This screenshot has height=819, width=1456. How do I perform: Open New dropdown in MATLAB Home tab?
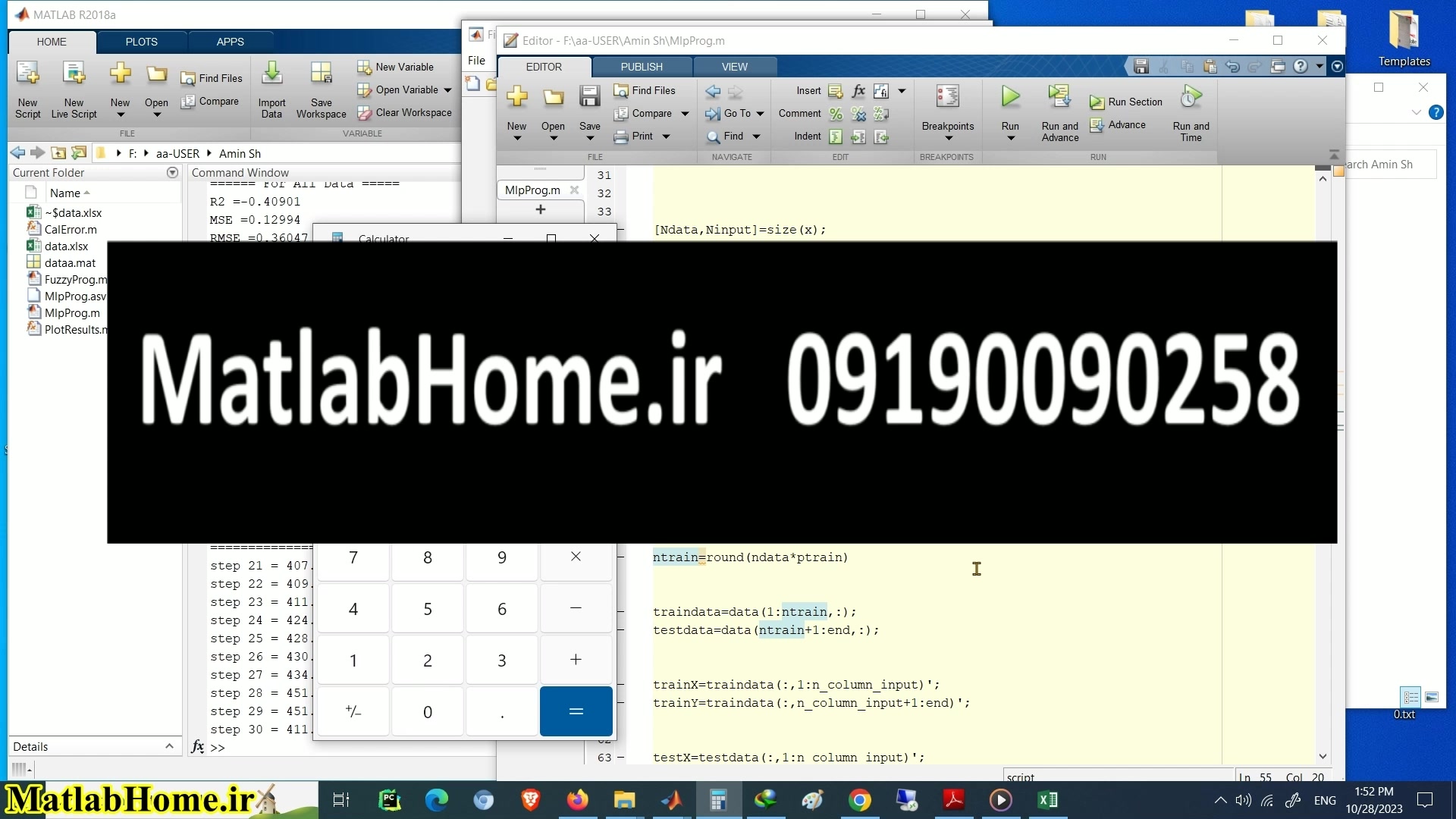[120, 115]
